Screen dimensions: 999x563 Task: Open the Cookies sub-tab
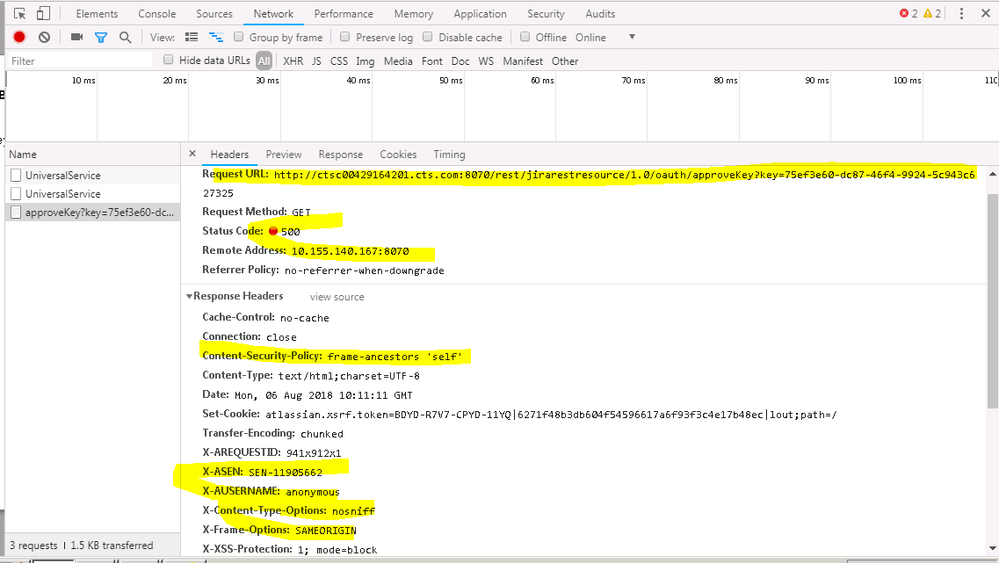point(398,154)
